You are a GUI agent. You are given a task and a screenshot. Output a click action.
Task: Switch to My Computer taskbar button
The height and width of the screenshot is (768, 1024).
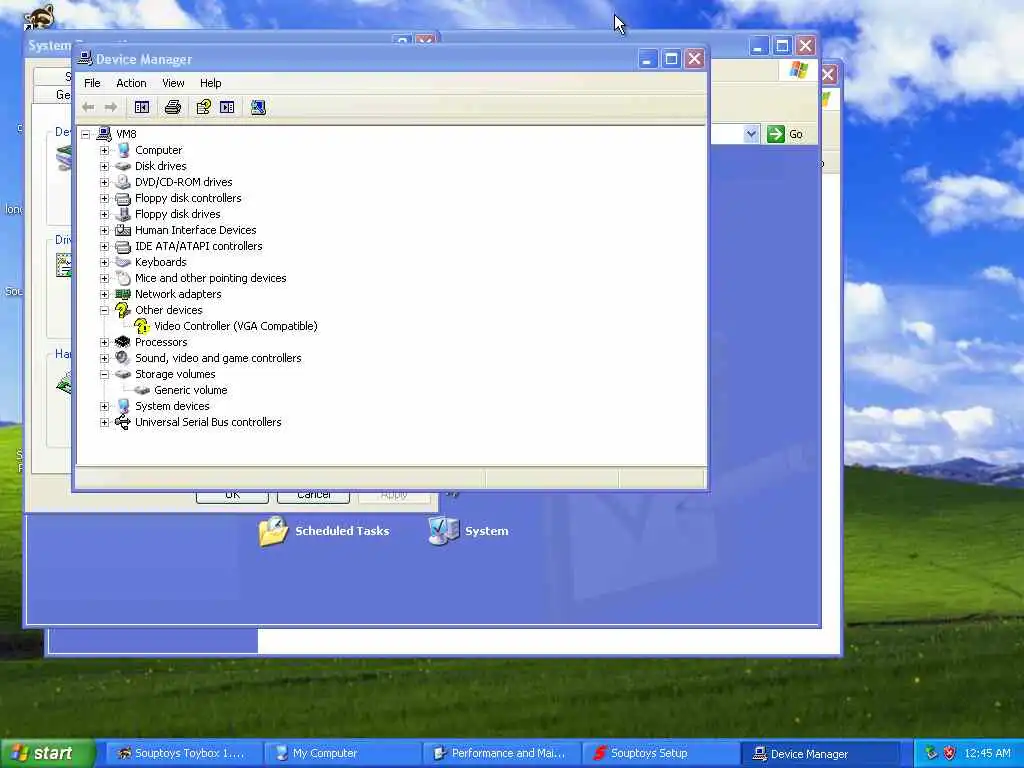click(343, 753)
